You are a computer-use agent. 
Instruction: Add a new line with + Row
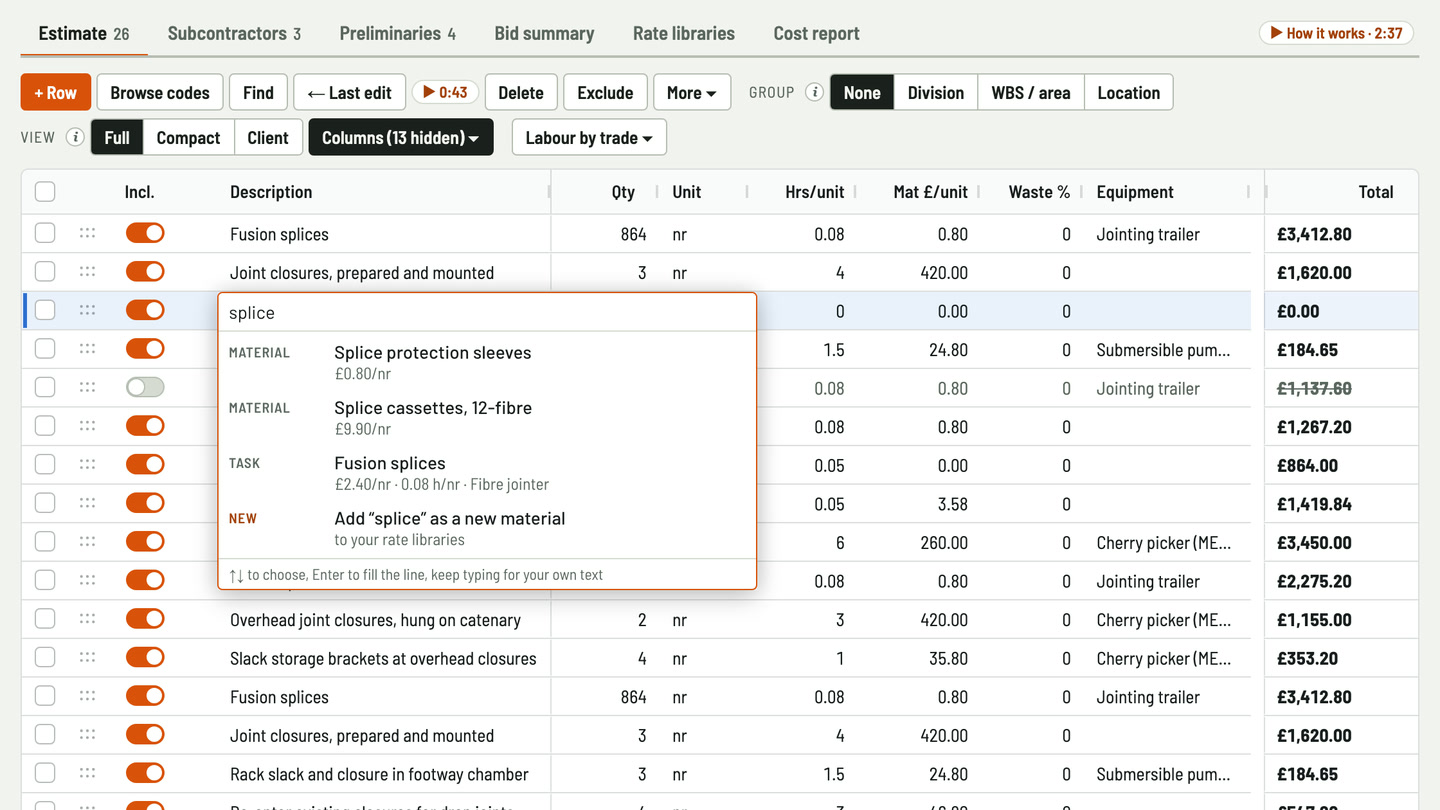click(x=56, y=93)
